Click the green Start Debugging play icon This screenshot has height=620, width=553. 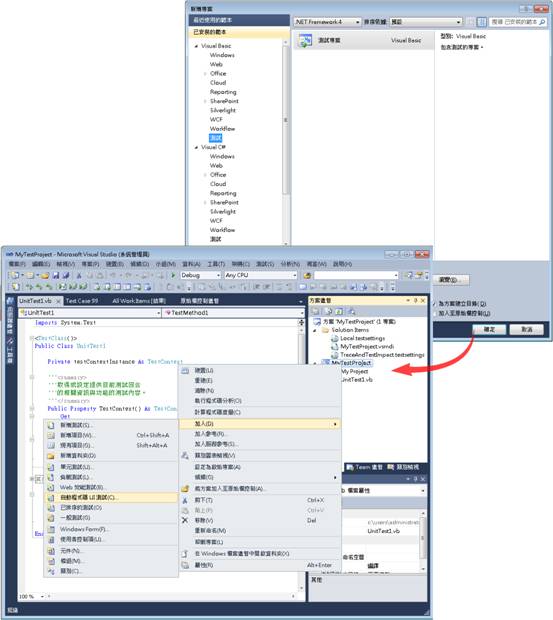pyautogui.click(x=173, y=275)
